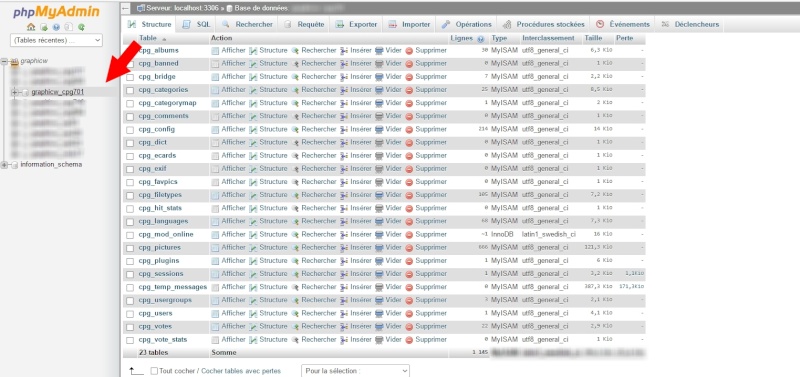
Task: Click the help icon beside Lignes header
Action: tap(480, 39)
